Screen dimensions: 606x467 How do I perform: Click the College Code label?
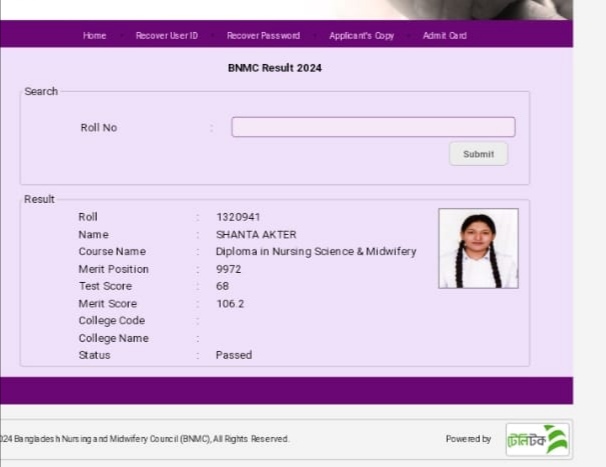click(x=112, y=320)
